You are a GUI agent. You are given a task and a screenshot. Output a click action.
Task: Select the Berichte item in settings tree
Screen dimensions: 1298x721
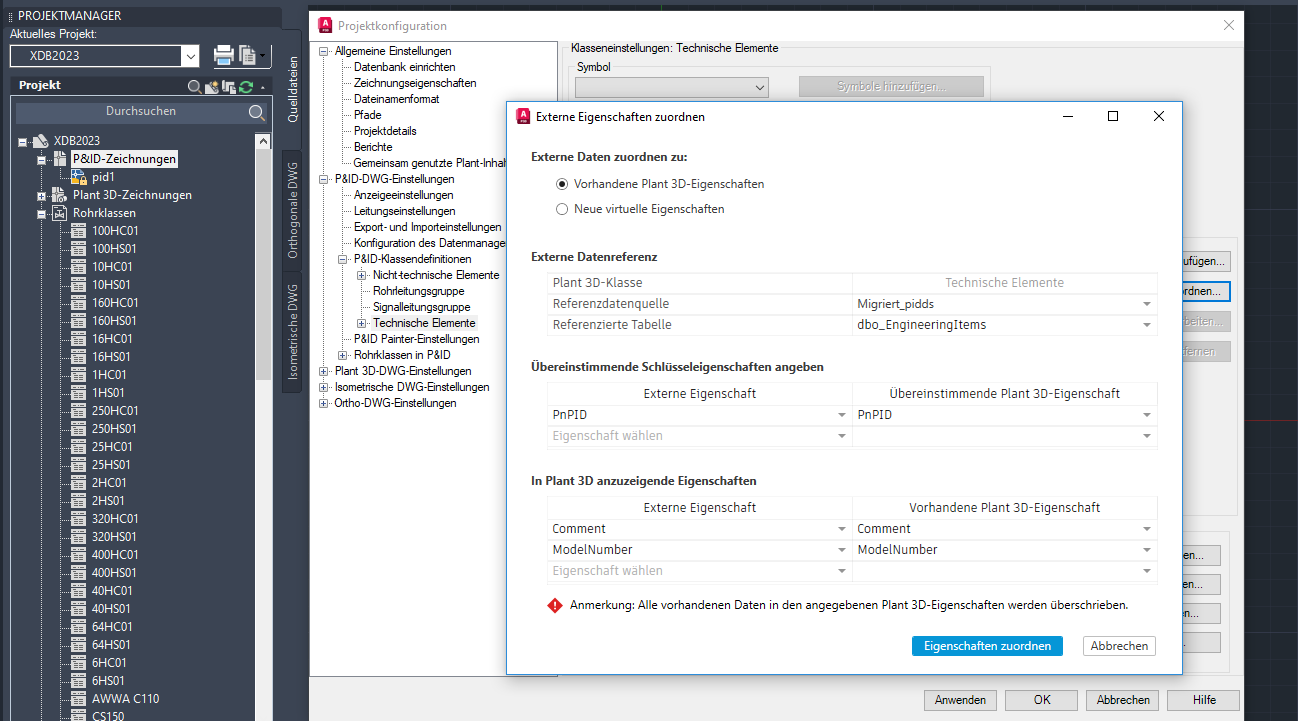373,147
